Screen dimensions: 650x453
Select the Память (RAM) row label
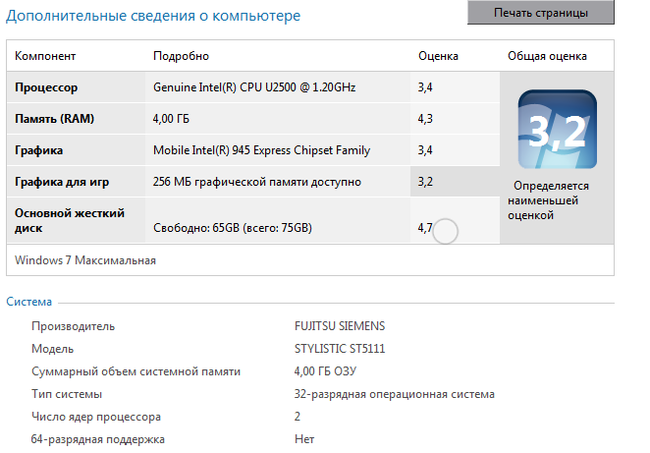[54, 119]
